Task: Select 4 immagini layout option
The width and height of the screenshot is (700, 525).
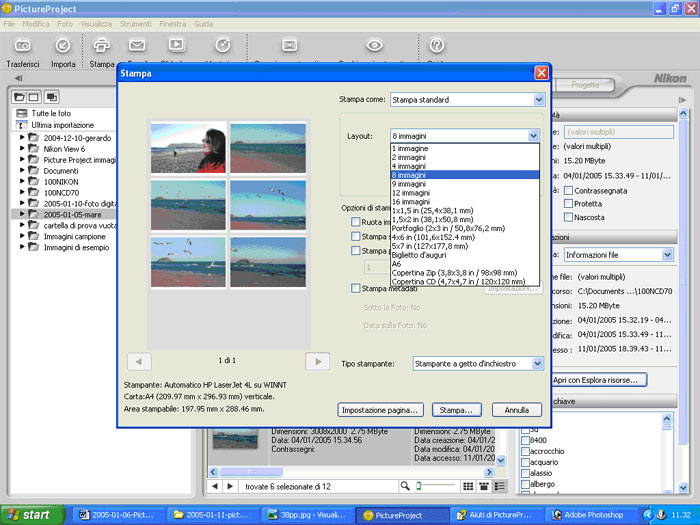Action: [x=465, y=166]
